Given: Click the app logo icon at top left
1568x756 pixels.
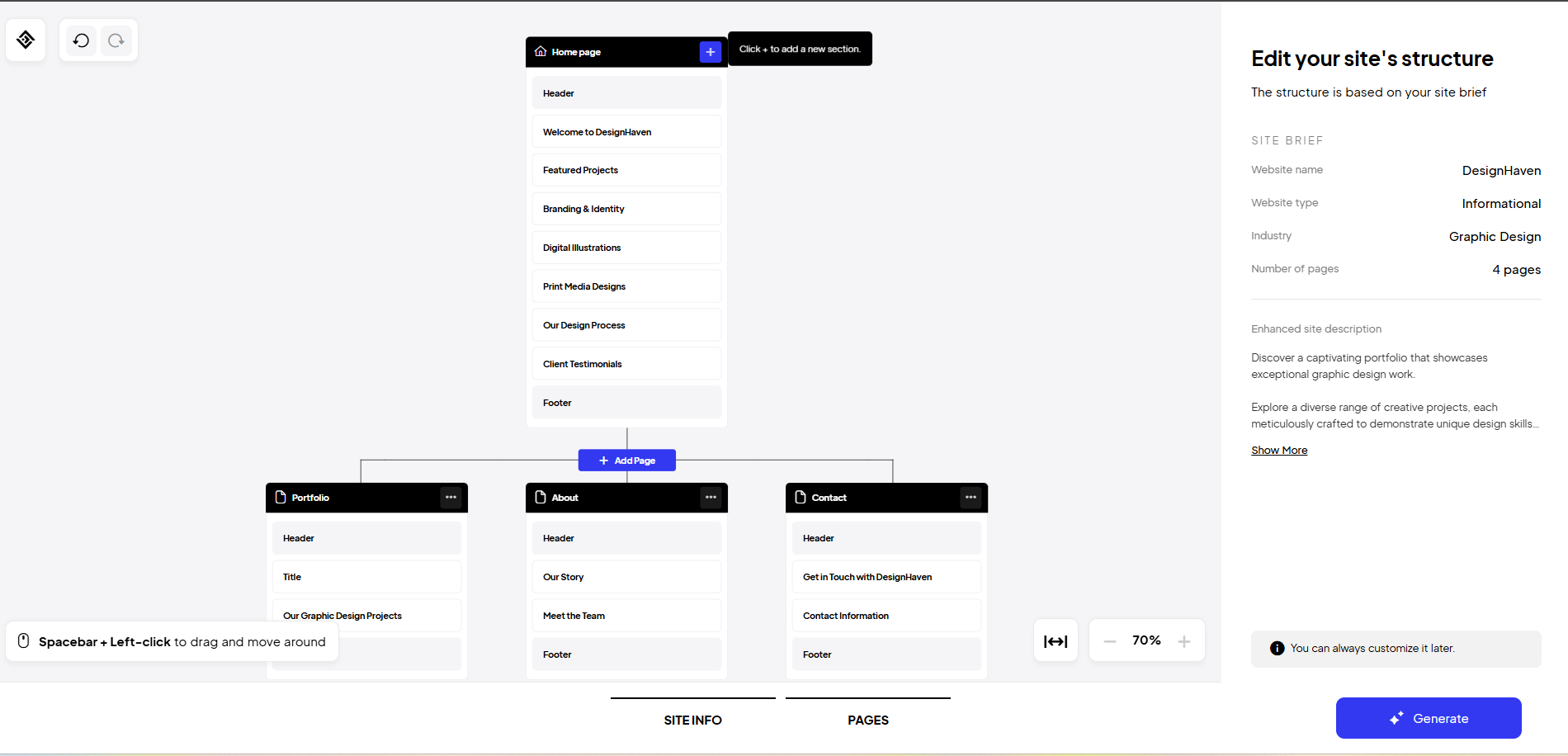Looking at the screenshot, I should 26,40.
